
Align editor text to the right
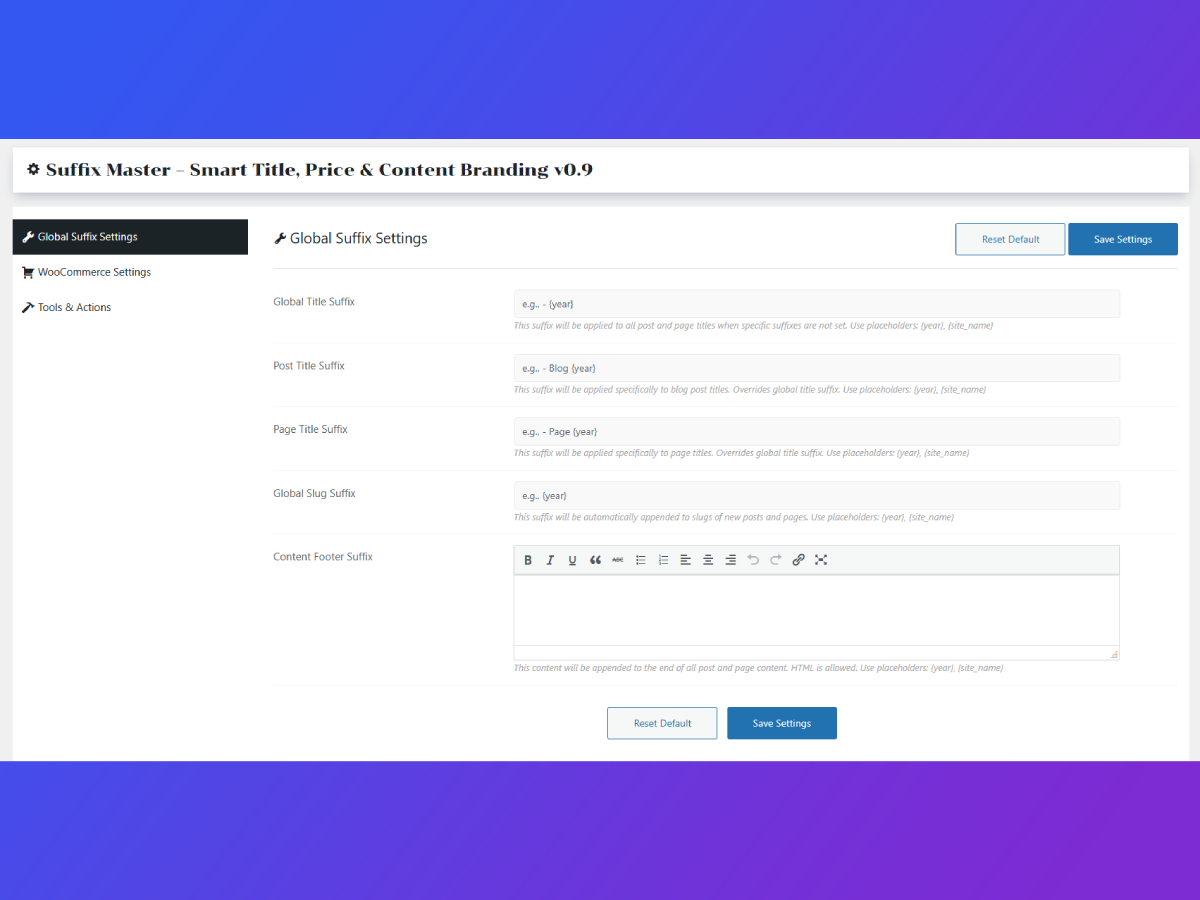pos(730,560)
